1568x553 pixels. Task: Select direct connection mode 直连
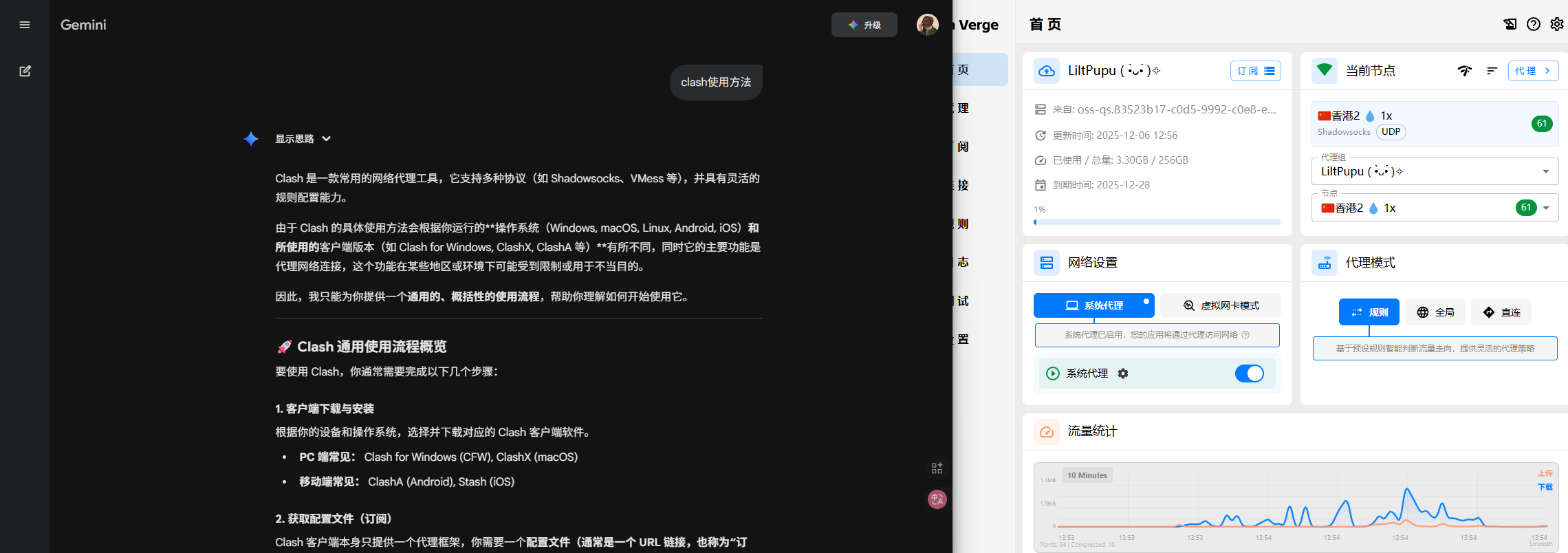coord(1501,312)
